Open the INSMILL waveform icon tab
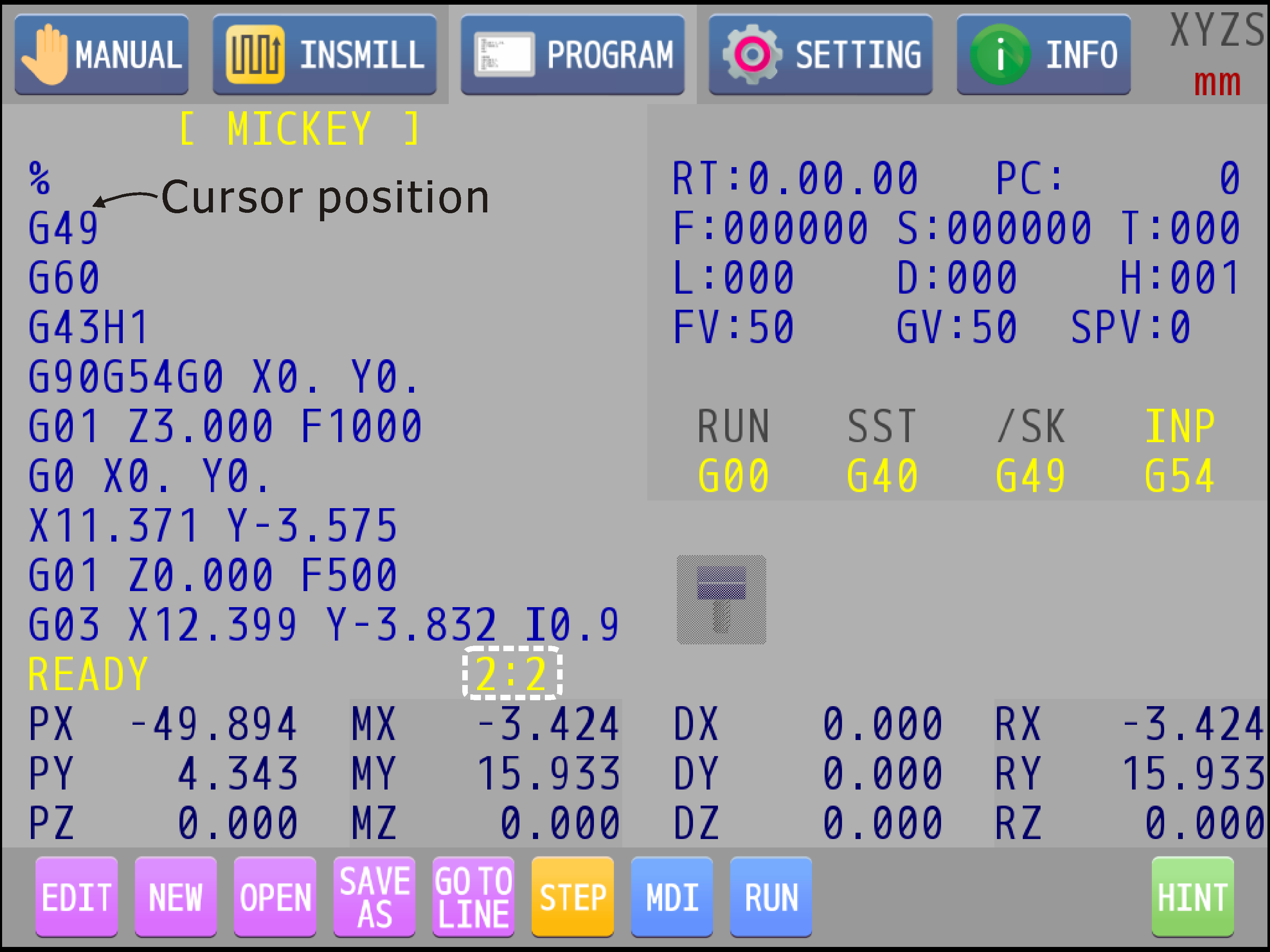 click(x=255, y=55)
